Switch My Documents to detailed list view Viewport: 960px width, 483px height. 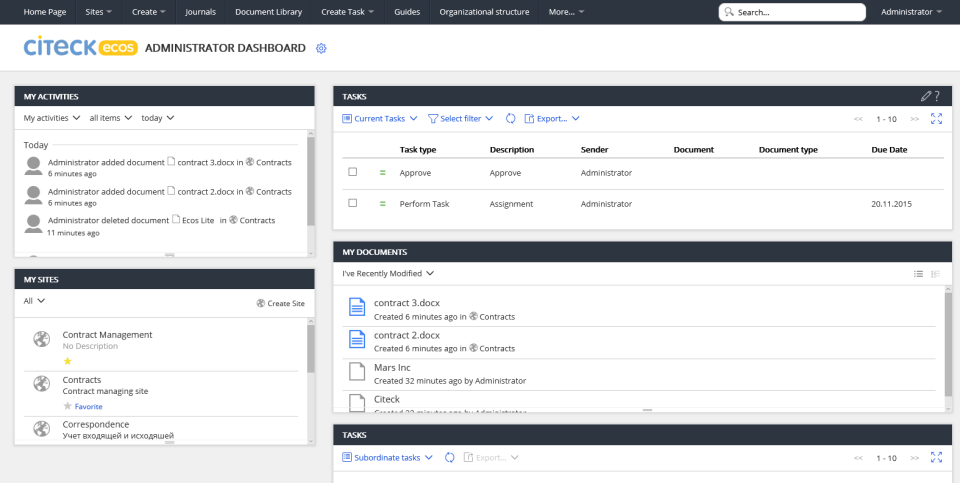(935, 273)
